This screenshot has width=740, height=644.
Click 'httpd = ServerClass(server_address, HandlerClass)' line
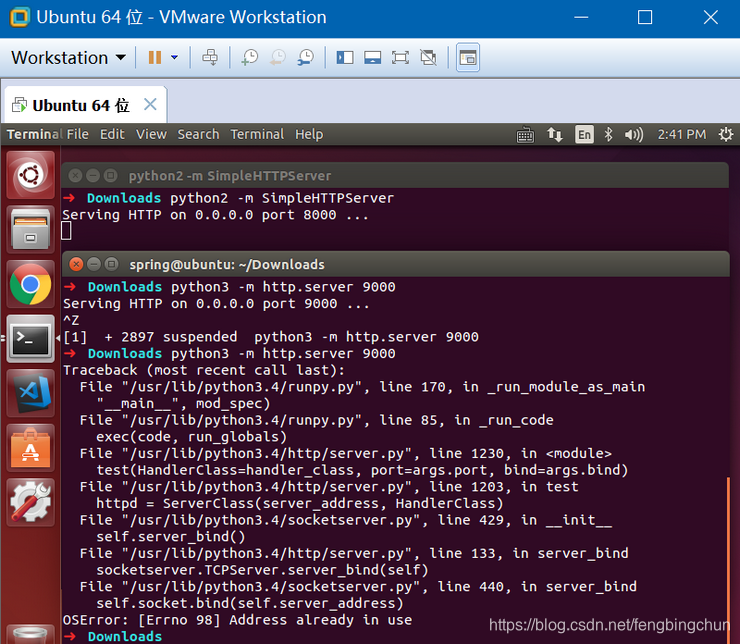[x=300, y=503]
